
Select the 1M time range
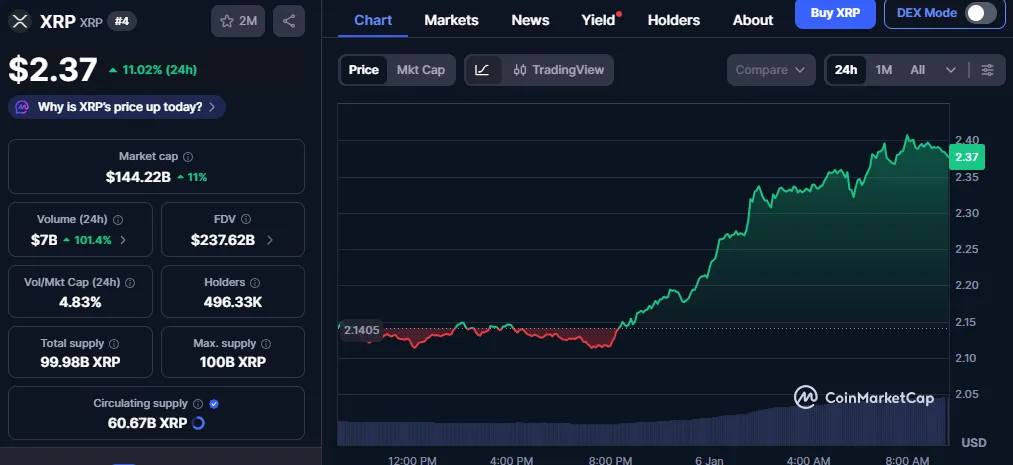(883, 70)
